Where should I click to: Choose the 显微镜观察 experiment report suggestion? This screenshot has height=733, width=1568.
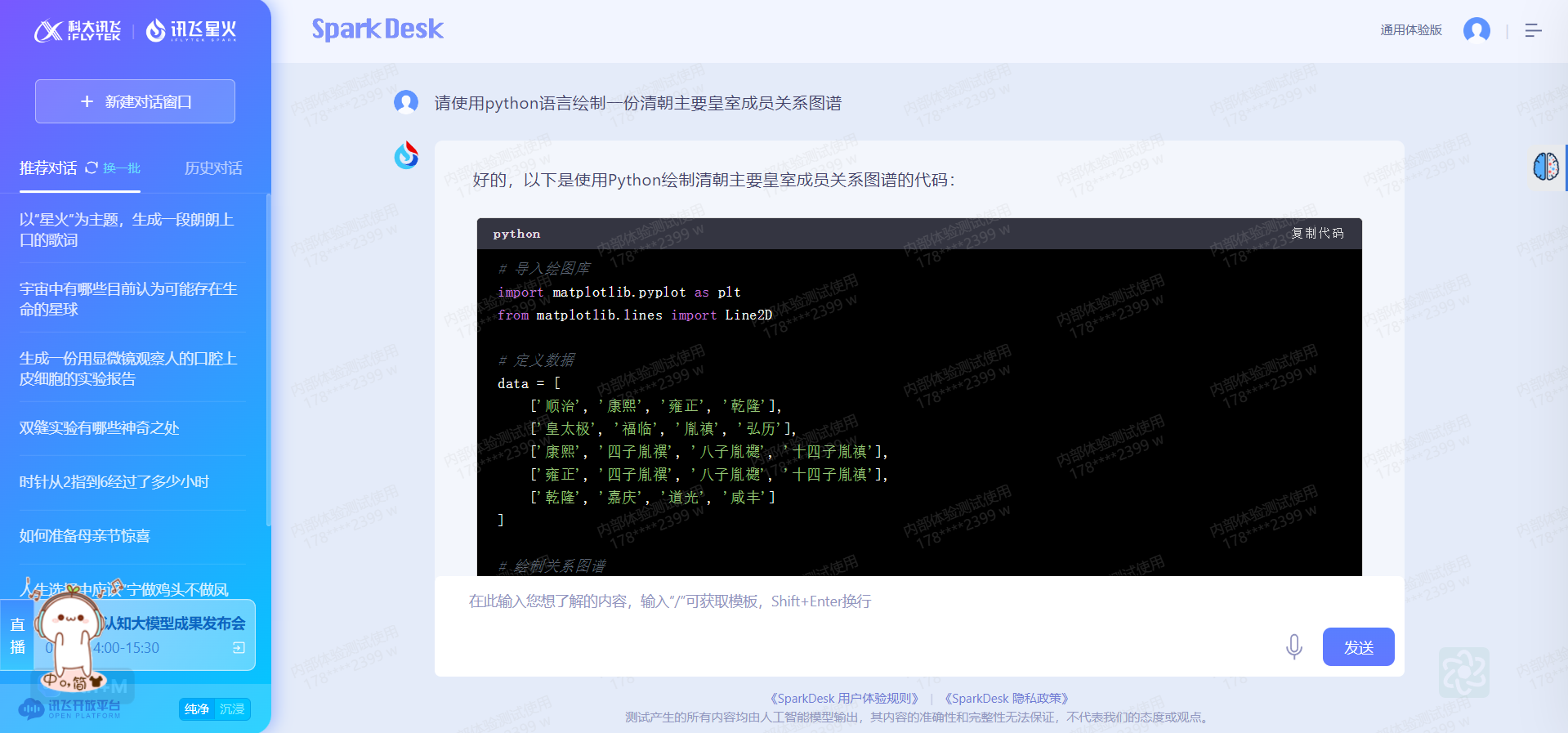coord(132,369)
